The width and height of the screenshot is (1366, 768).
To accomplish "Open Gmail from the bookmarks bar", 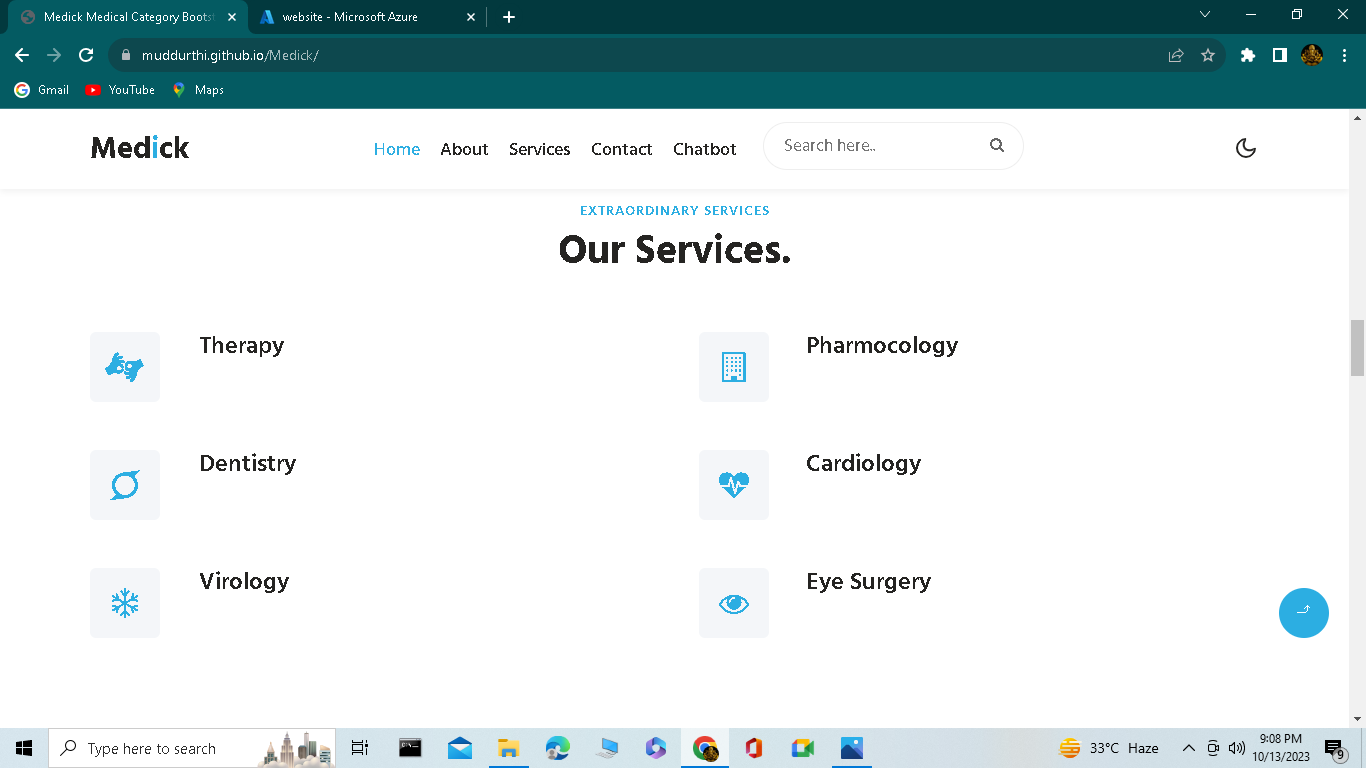I will [41, 89].
